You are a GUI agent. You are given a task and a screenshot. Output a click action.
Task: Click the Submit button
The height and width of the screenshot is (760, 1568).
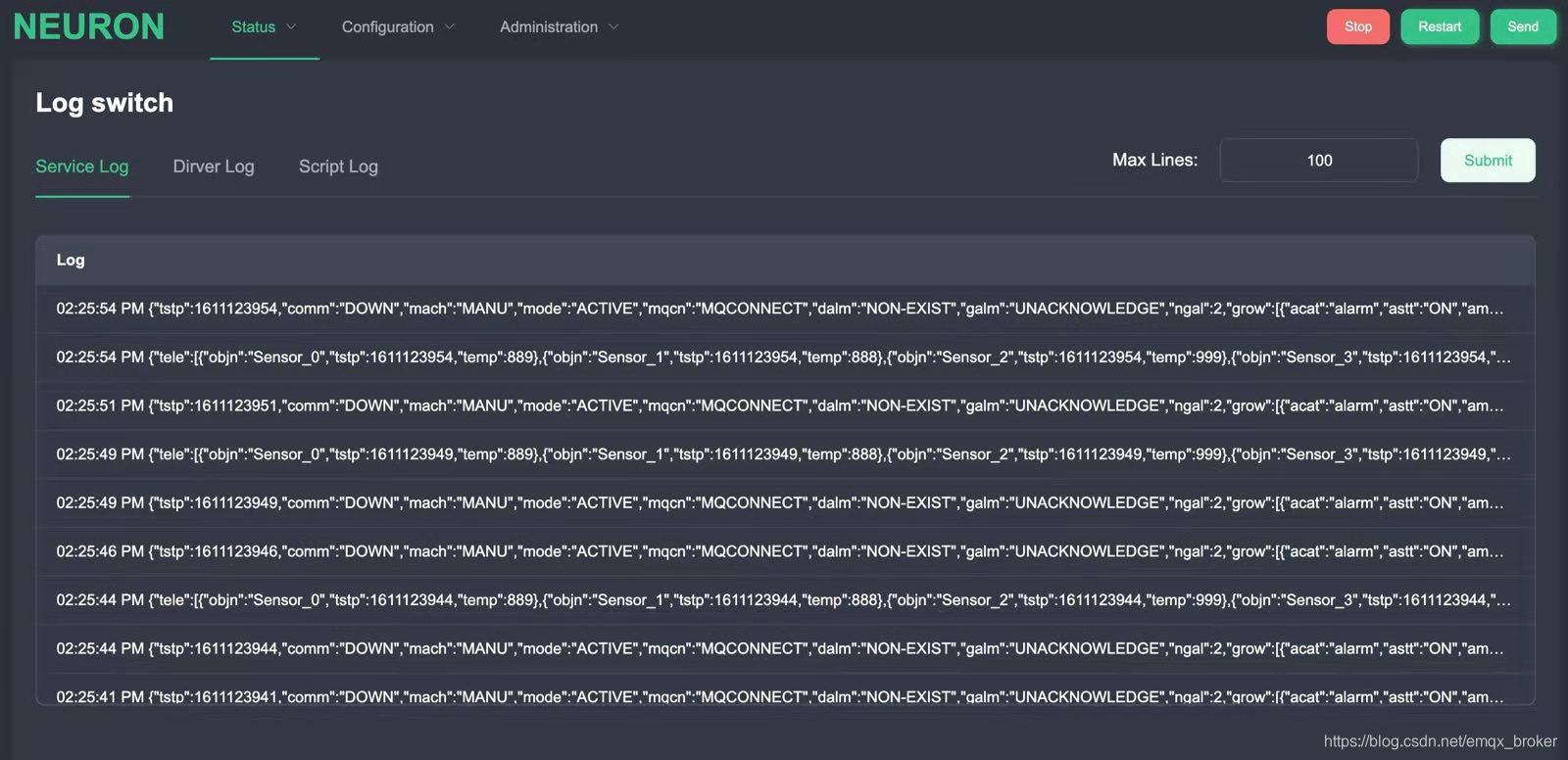point(1488,161)
